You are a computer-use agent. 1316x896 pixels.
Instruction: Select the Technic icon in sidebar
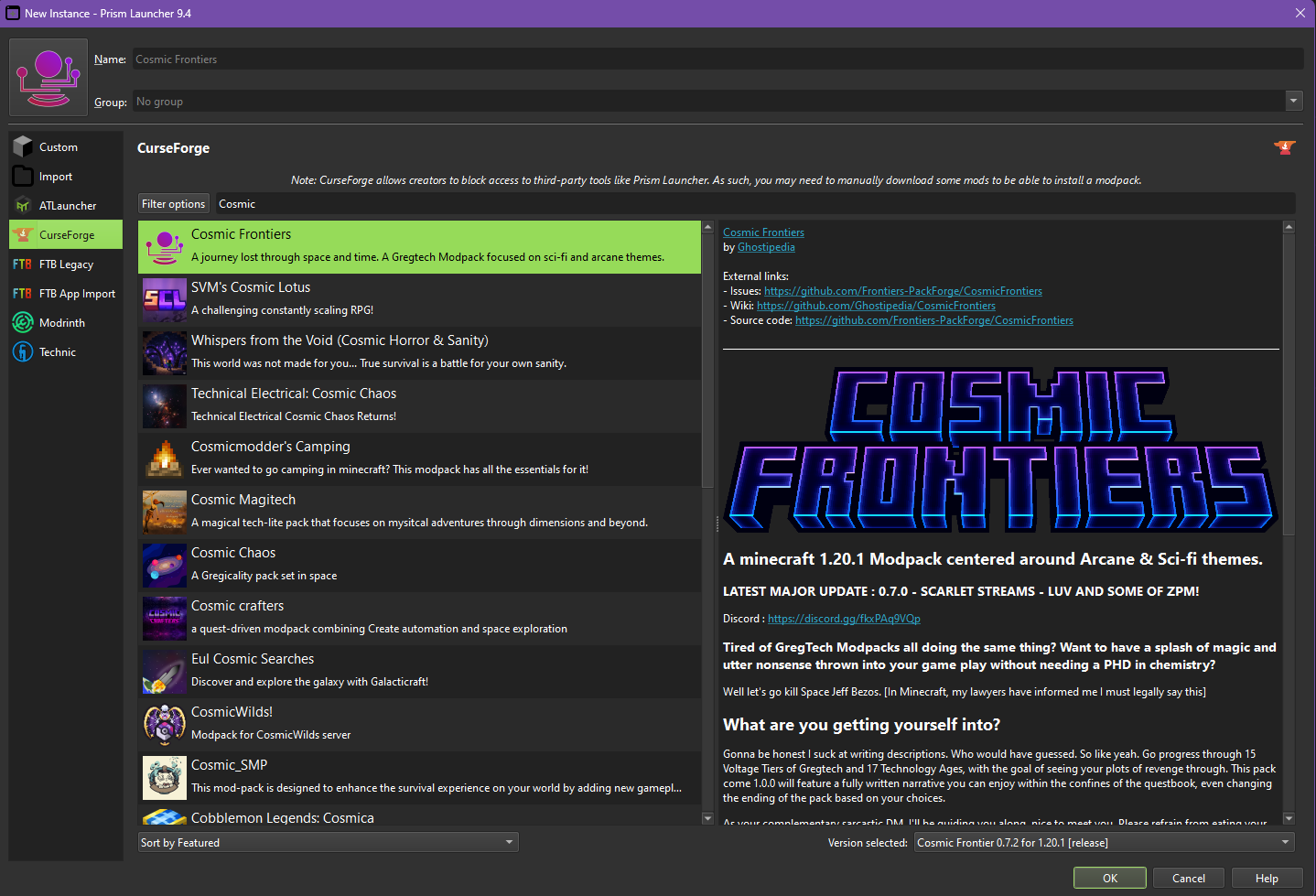pyautogui.click(x=23, y=352)
